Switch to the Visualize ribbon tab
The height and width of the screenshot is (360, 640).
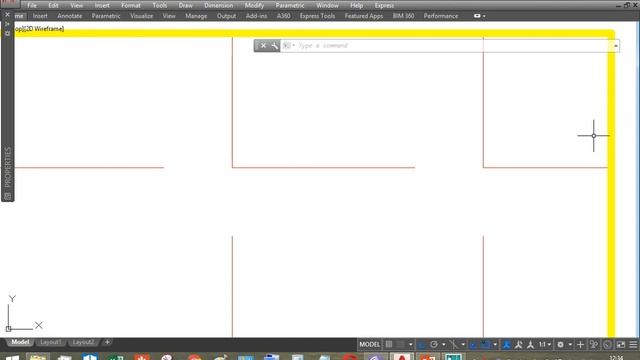[142, 16]
